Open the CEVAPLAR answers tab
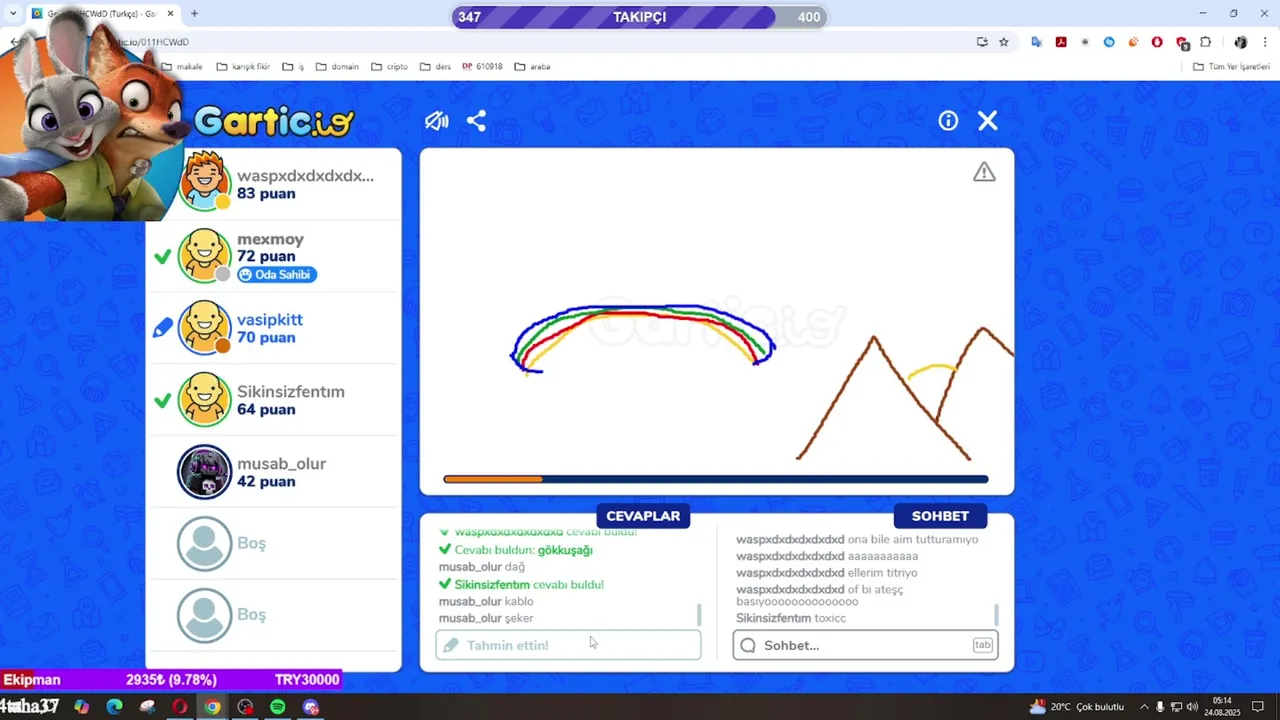 click(643, 516)
